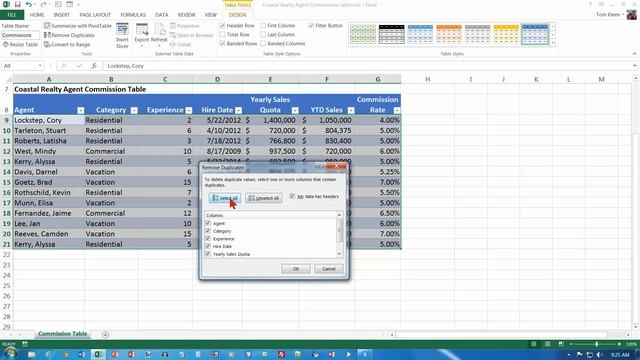The image size is (640, 360).
Task: Click Remove Duplicates in the ribbon
Action: [69, 35]
